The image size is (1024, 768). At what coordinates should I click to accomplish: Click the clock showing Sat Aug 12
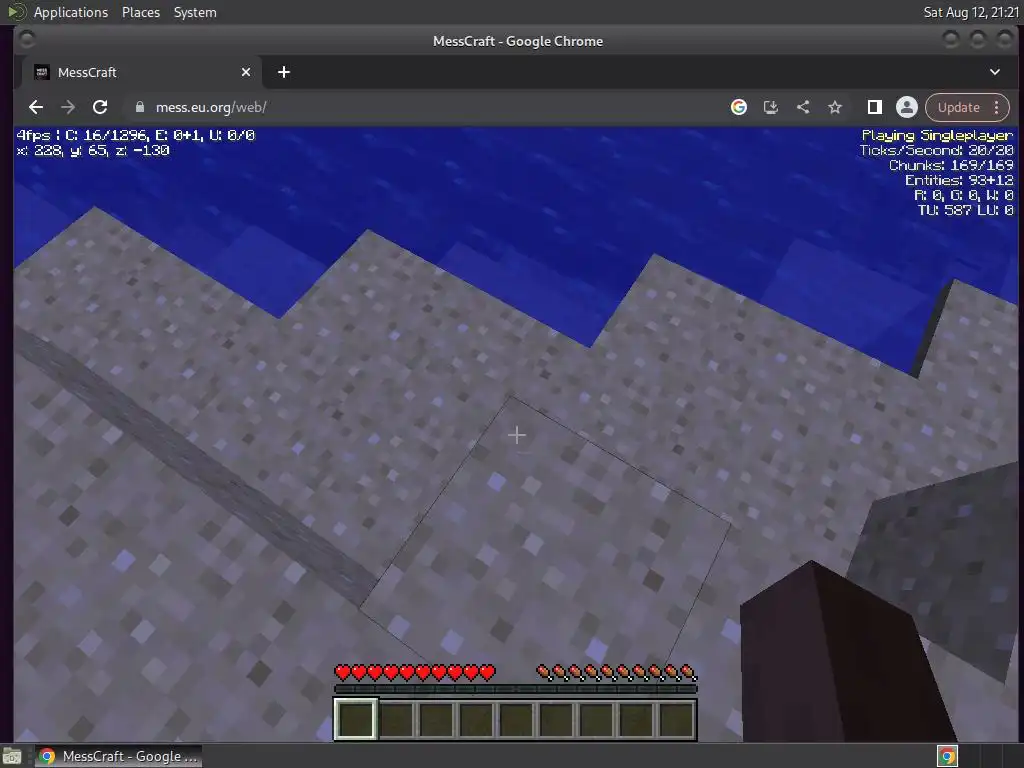(x=971, y=12)
